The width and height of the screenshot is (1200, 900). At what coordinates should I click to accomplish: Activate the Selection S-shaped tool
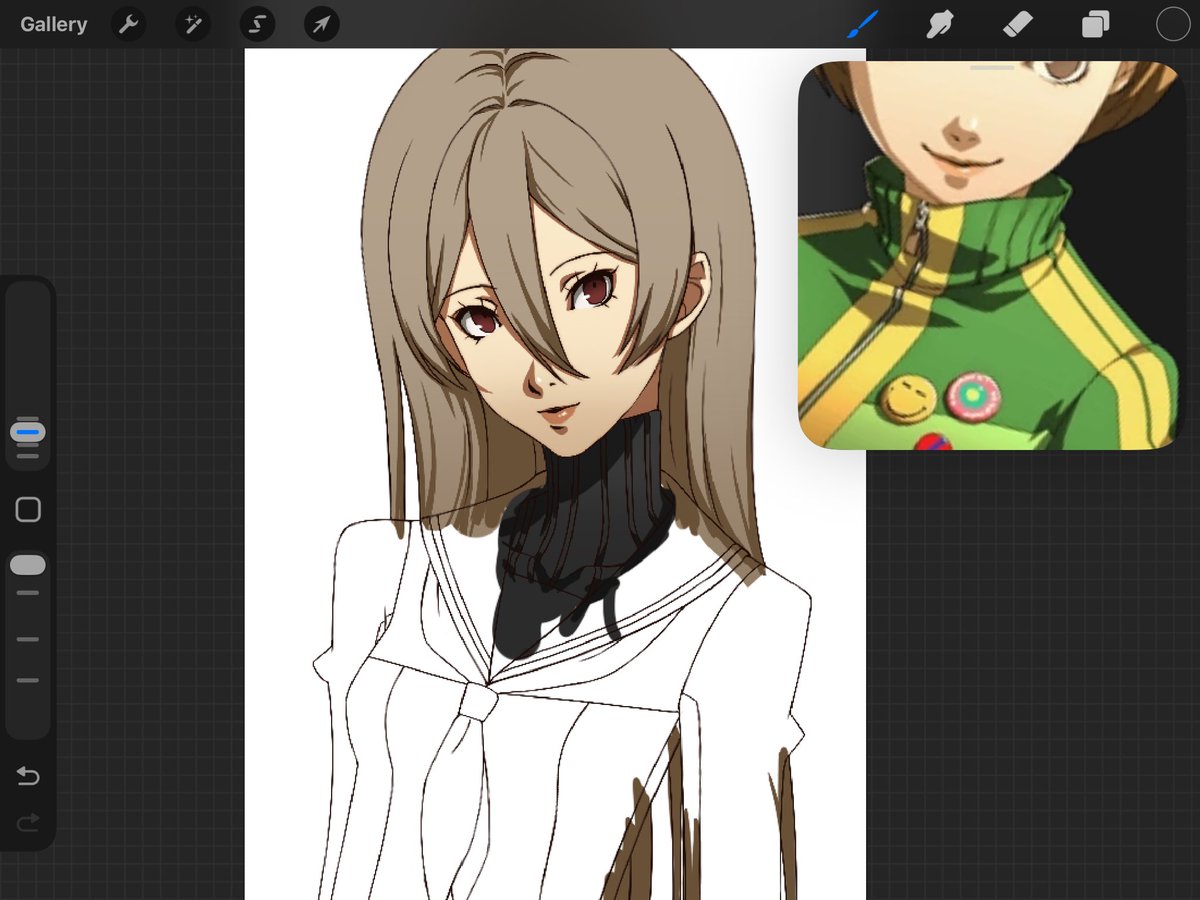click(258, 24)
